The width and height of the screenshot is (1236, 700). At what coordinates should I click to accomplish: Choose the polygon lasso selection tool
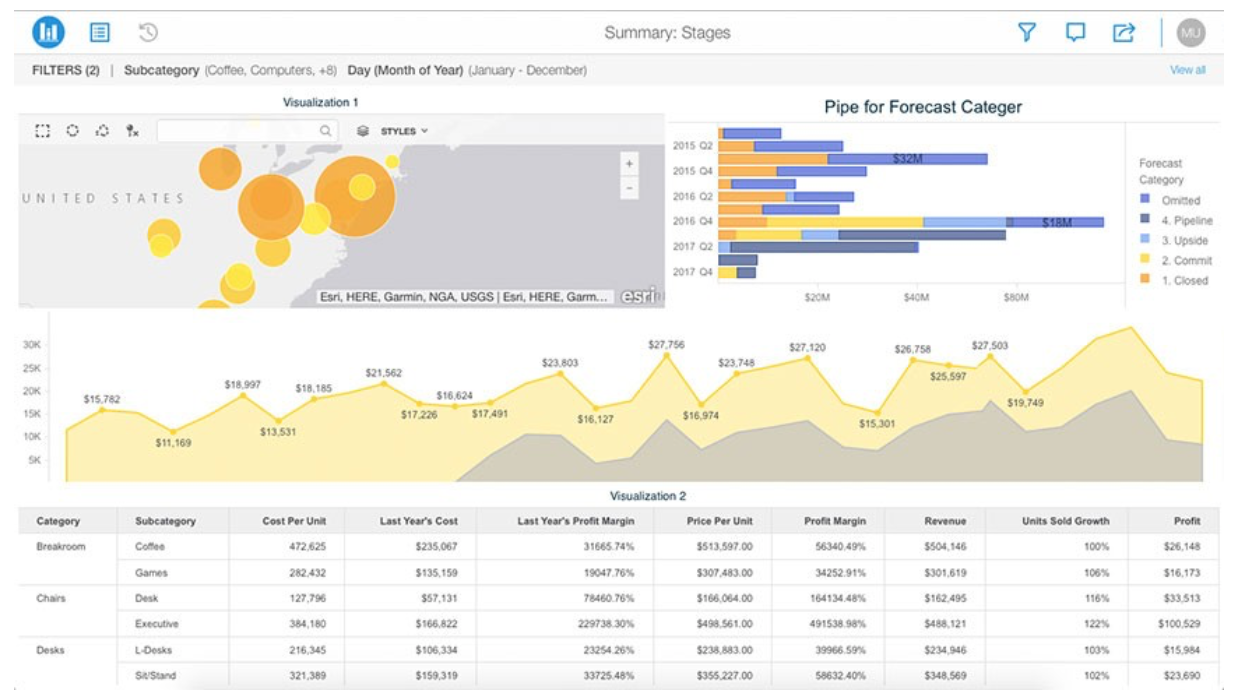click(x=102, y=131)
